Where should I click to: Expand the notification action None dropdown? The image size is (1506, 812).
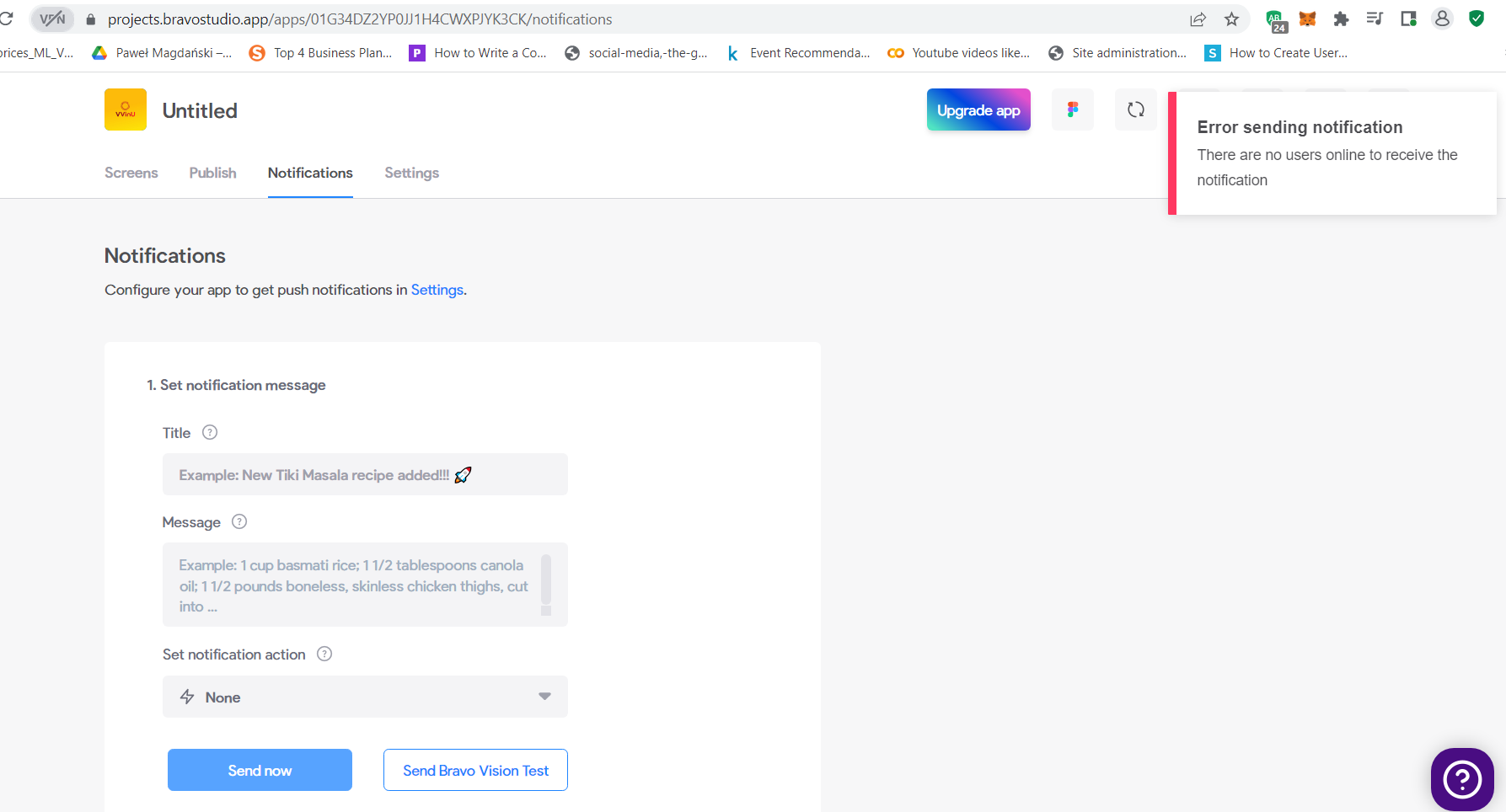[x=365, y=697]
